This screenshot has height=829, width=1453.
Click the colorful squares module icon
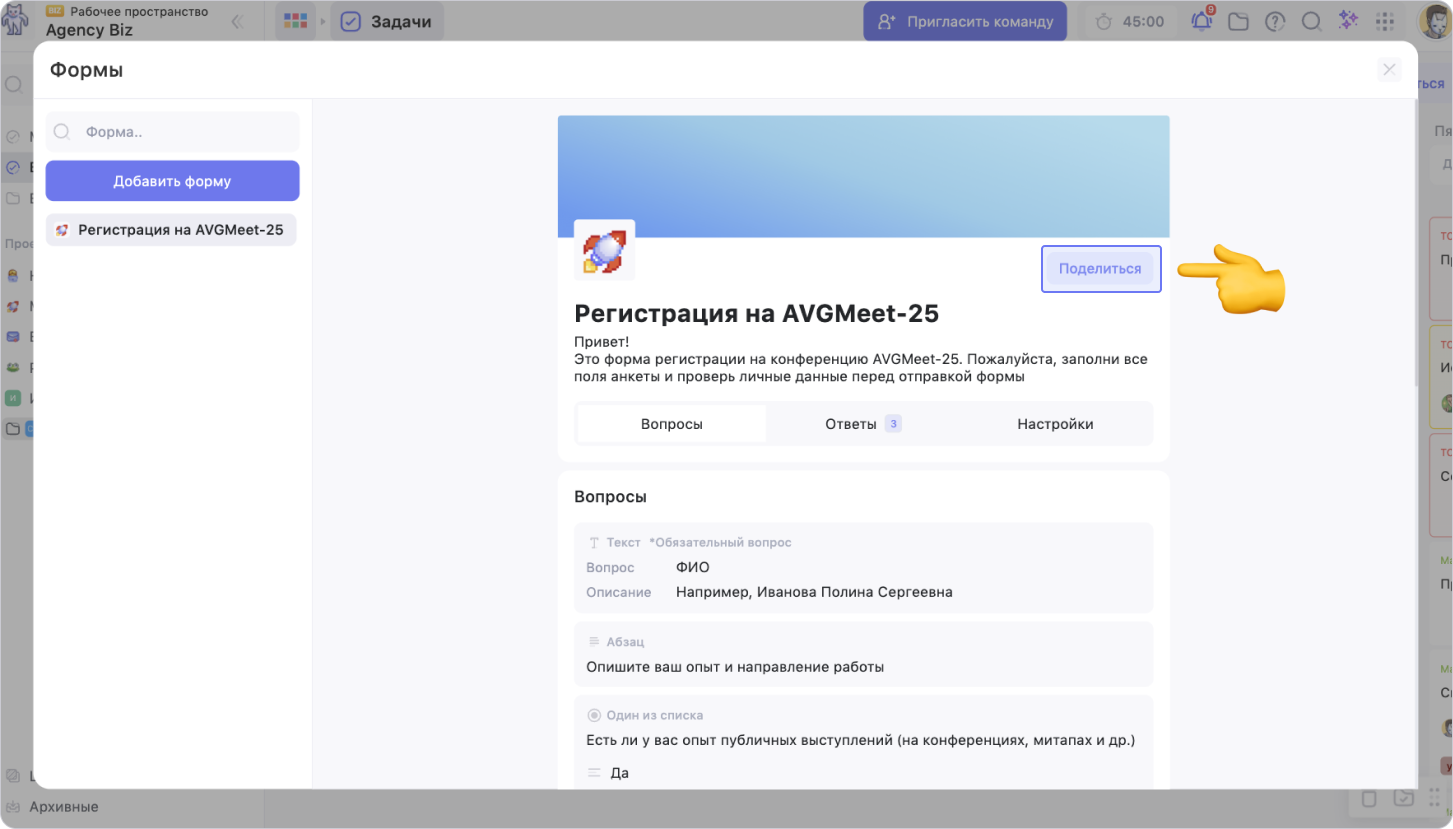pos(295,21)
